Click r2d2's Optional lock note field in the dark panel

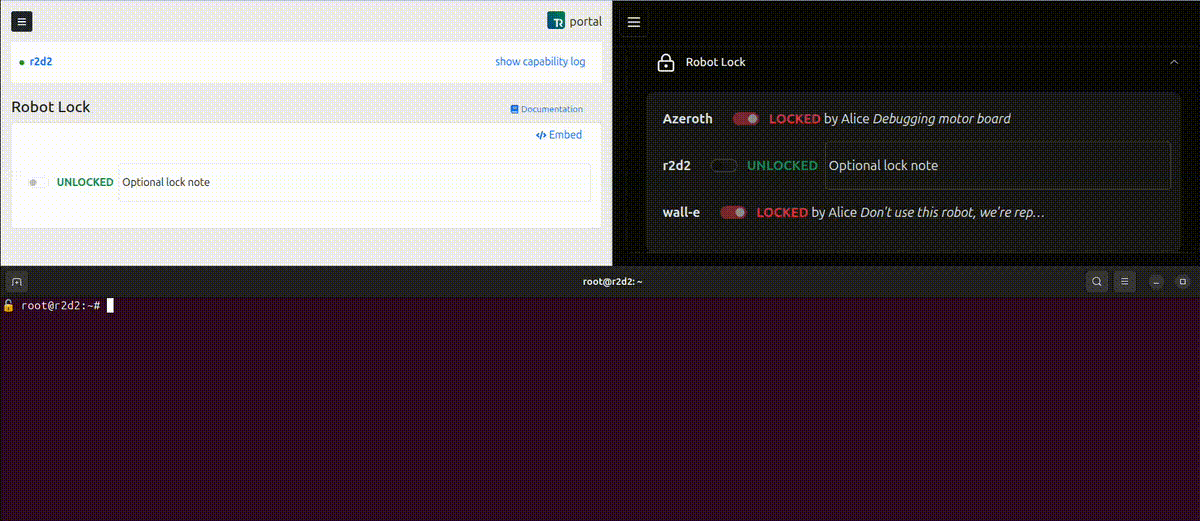point(996,166)
